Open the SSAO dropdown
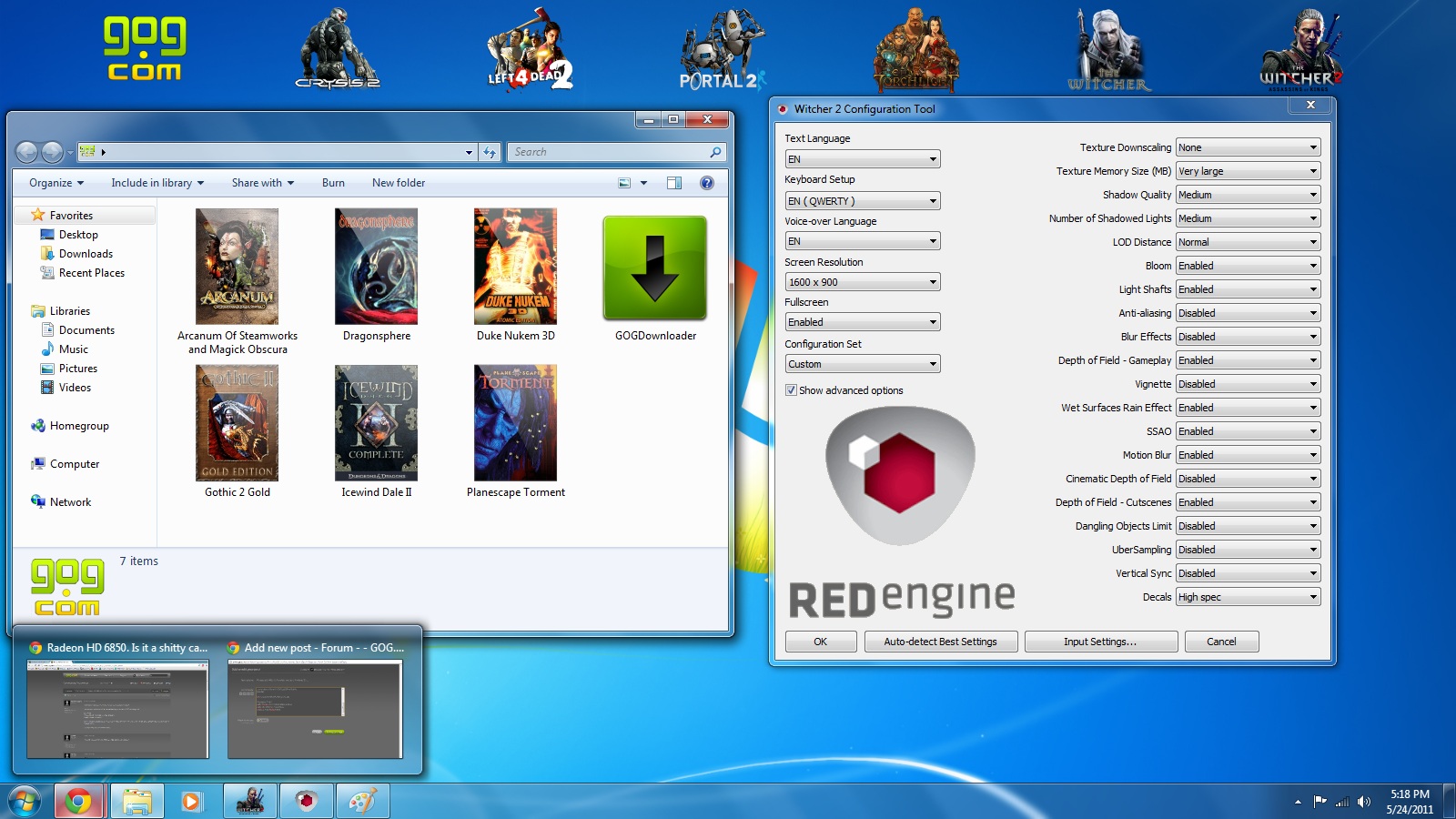The image size is (1456, 819). click(x=1248, y=431)
